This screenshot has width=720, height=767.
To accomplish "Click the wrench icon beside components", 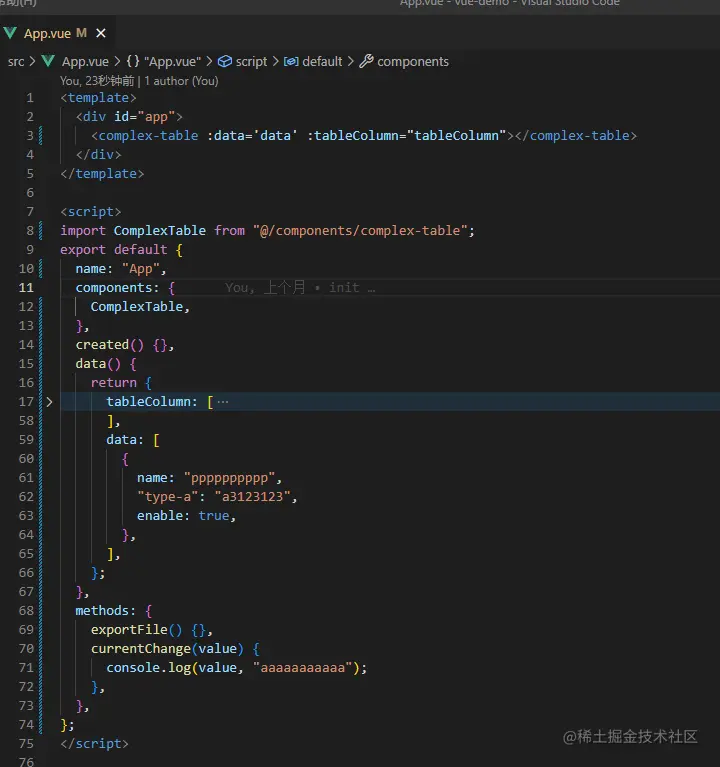I will [366, 62].
